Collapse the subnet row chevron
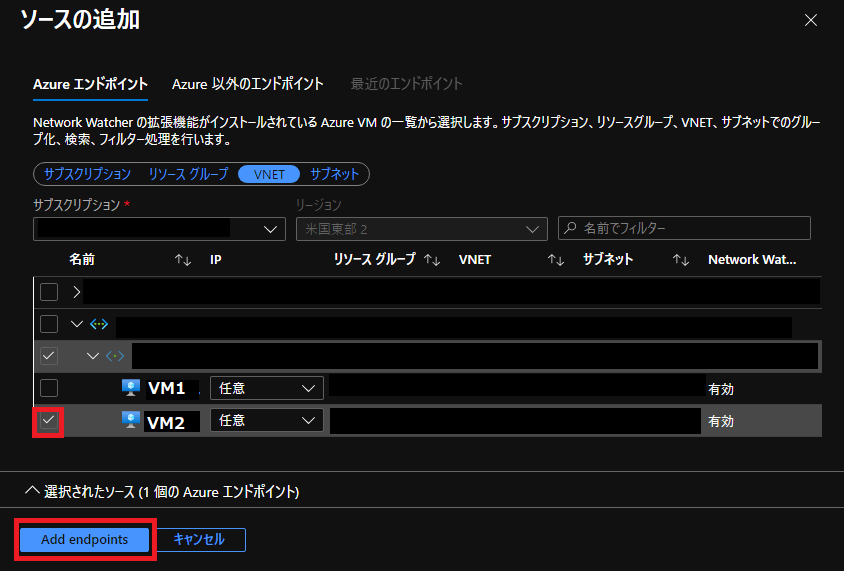The height and width of the screenshot is (571, 844). pos(93,356)
